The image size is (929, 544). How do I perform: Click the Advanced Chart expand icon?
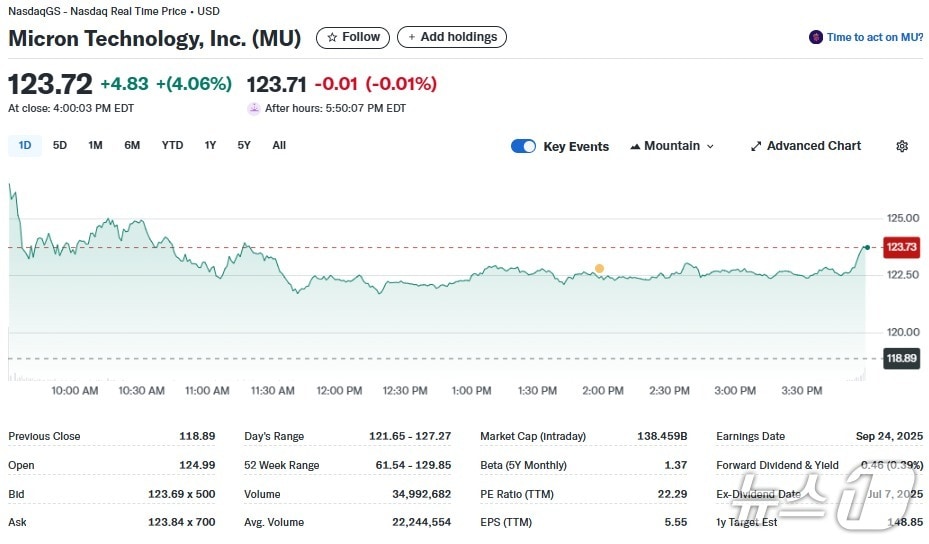click(756, 146)
